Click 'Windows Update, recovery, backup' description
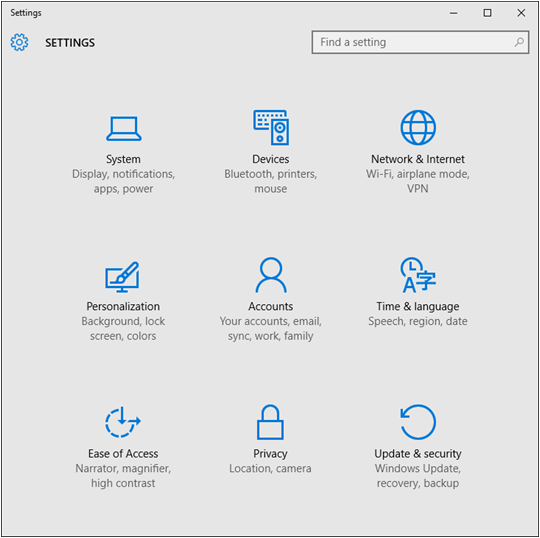Image resolution: width=540 pixels, height=538 pixels. (x=418, y=476)
